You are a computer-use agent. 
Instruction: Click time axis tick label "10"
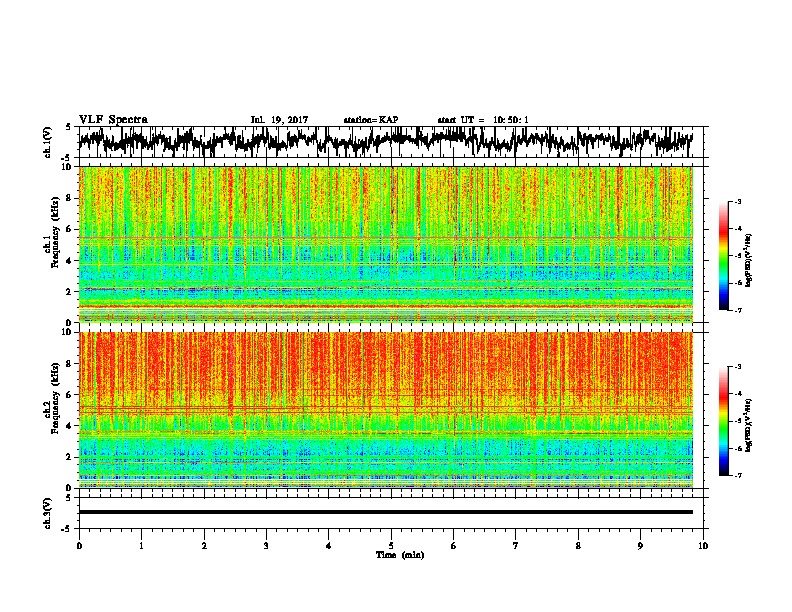pyautogui.click(x=703, y=546)
